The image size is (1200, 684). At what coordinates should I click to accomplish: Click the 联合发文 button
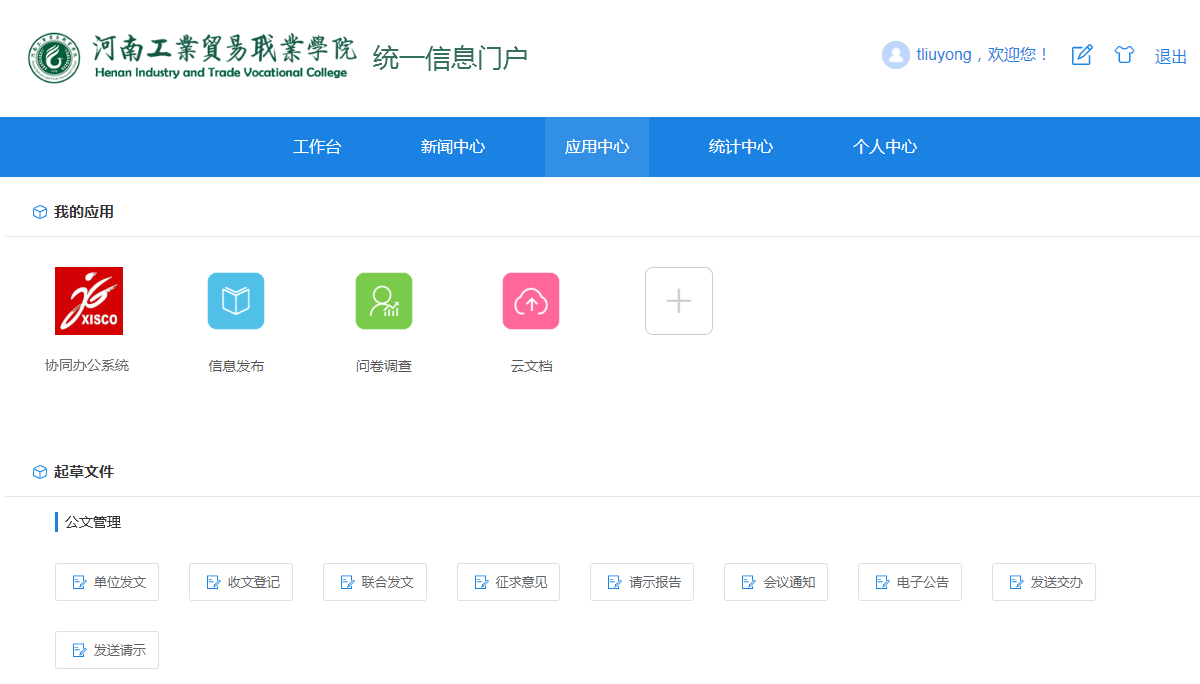pos(375,582)
